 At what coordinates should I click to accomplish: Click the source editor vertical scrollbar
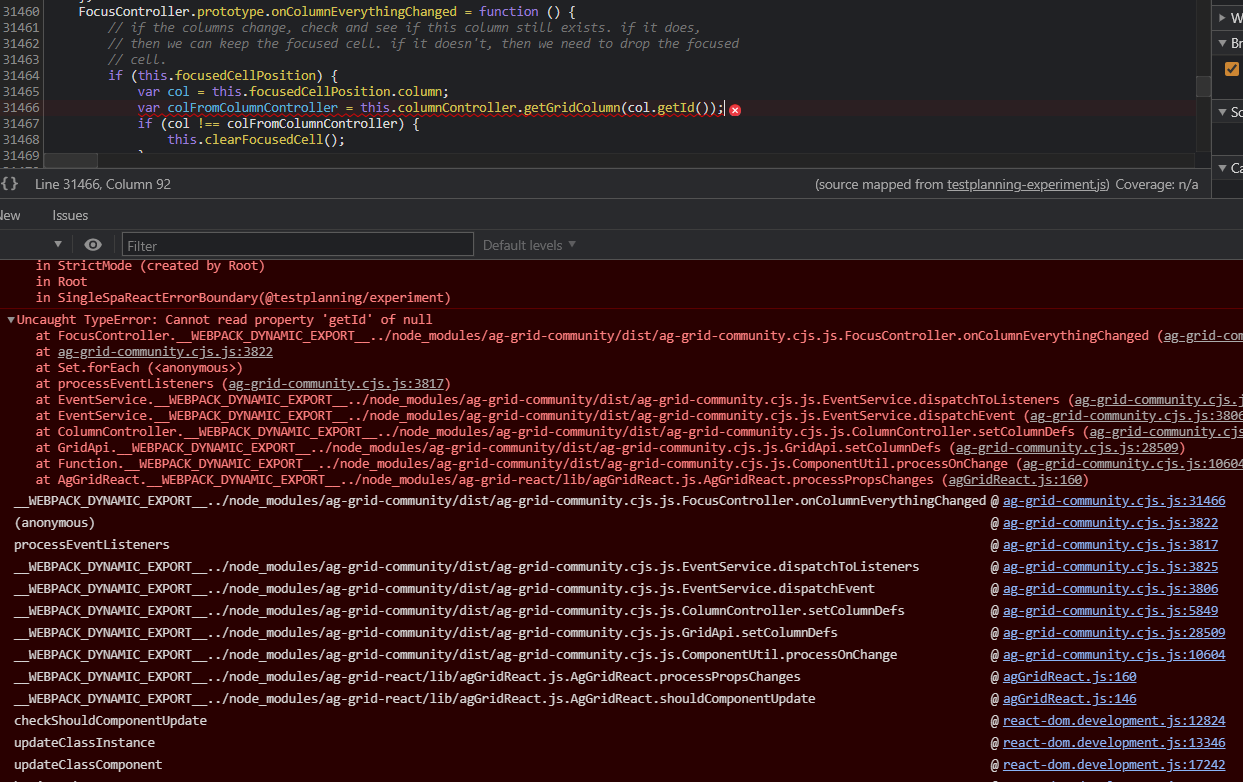[x=1205, y=85]
